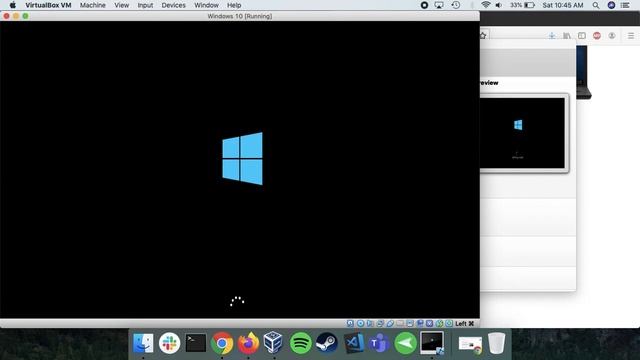Open the Firefox hamburger menu

coord(631,36)
